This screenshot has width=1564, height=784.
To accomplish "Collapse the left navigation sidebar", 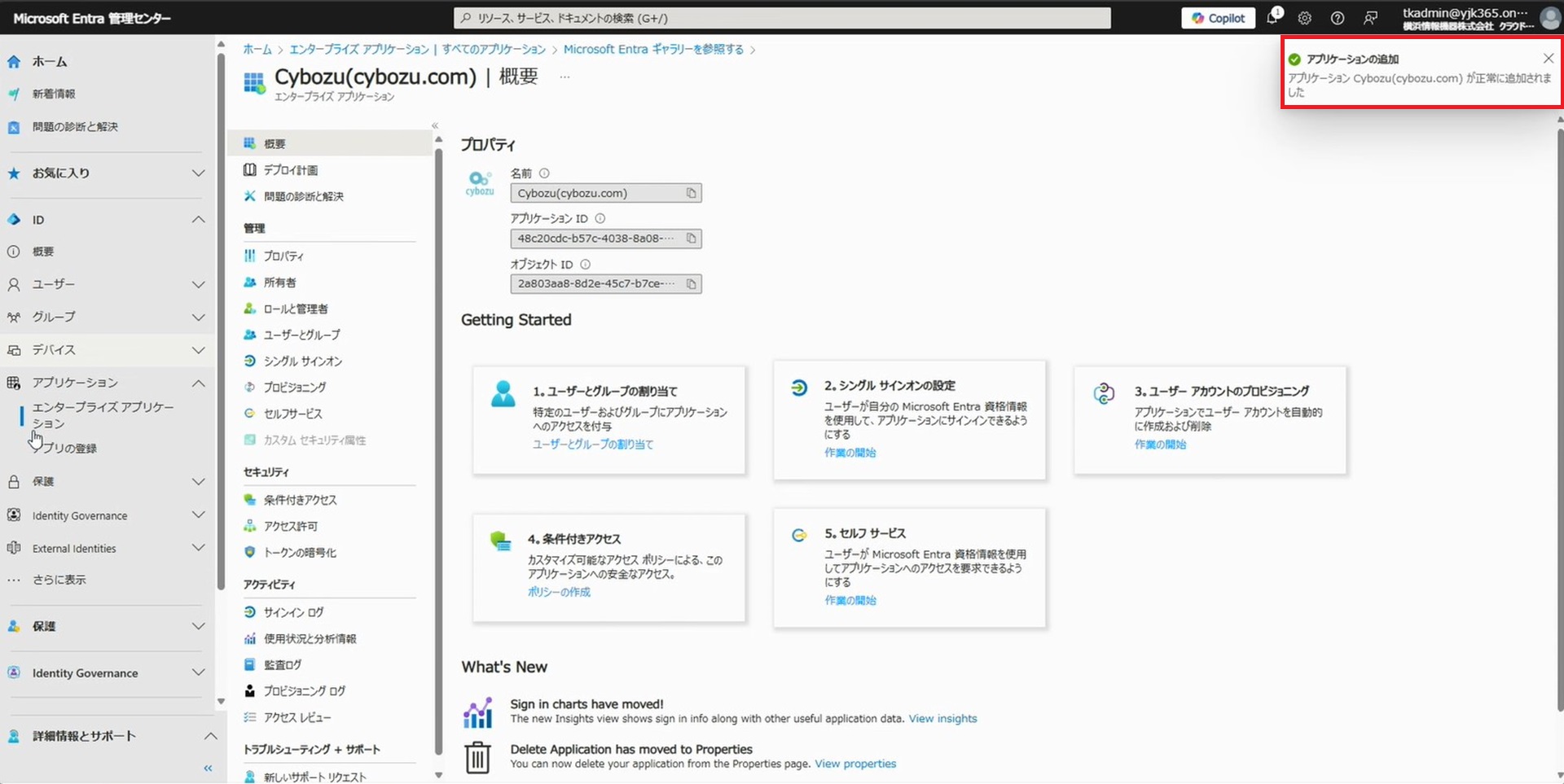I will coord(208,768).
